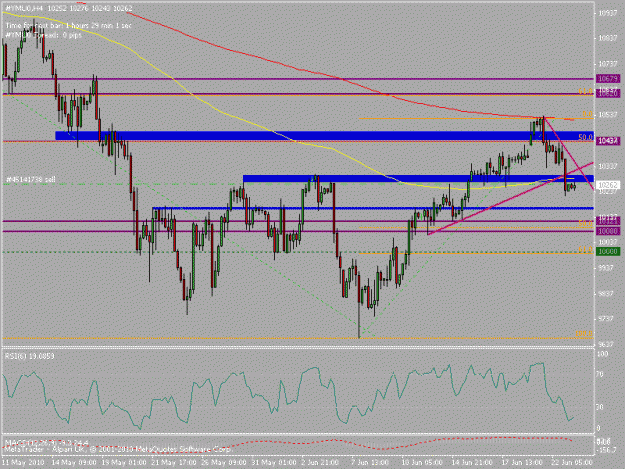Click the '14 Jun 21:00' date label
Screen dimensions: 625x469
(472, 463)
